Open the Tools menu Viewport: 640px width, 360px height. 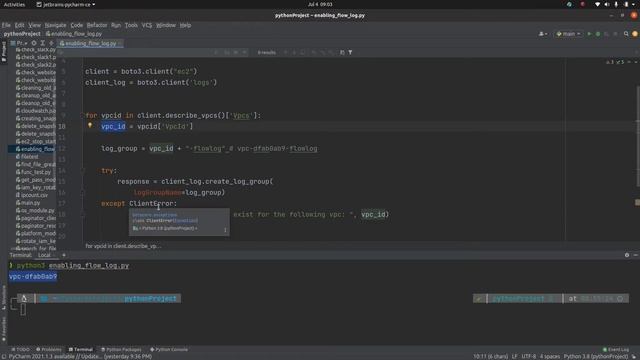[x=131, y=25]
